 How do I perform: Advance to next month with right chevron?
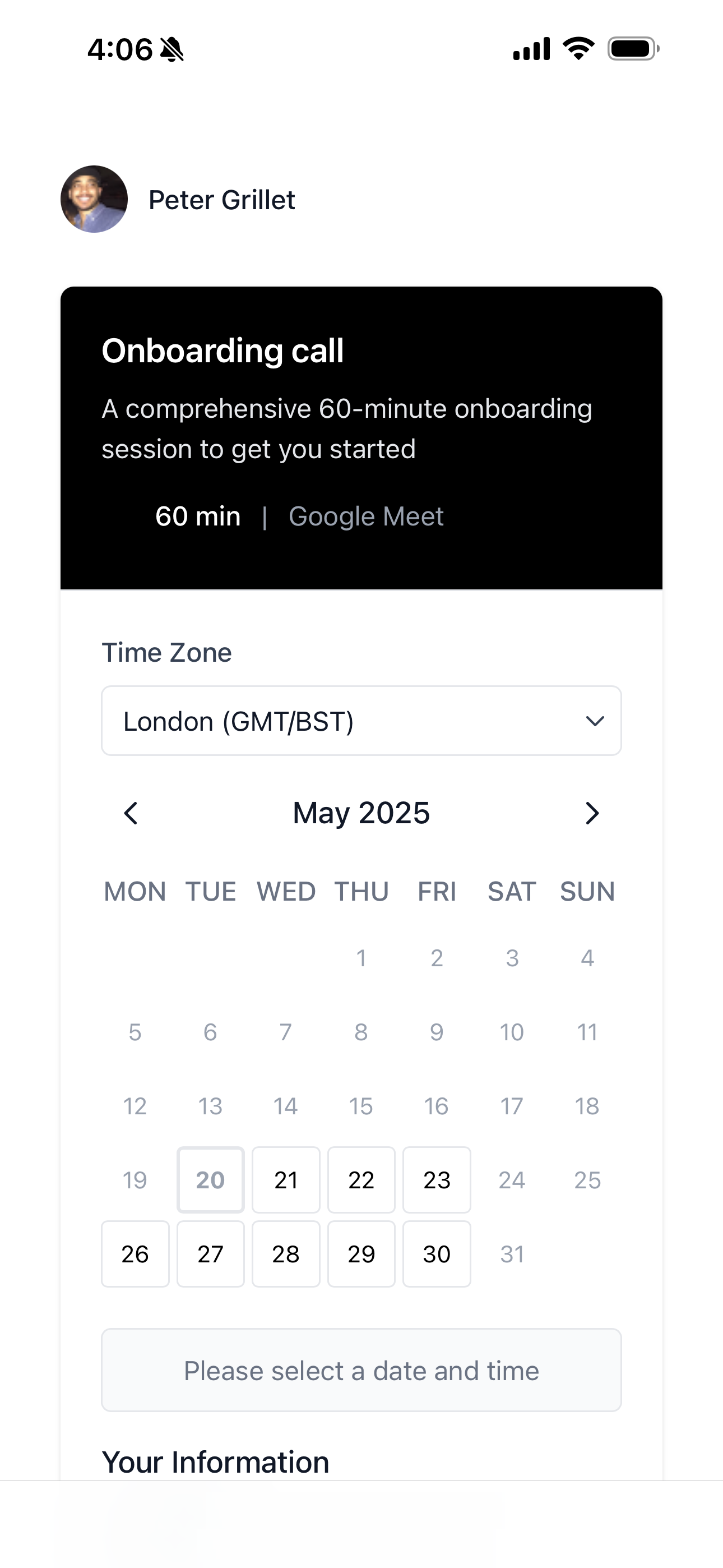point(591,813)
